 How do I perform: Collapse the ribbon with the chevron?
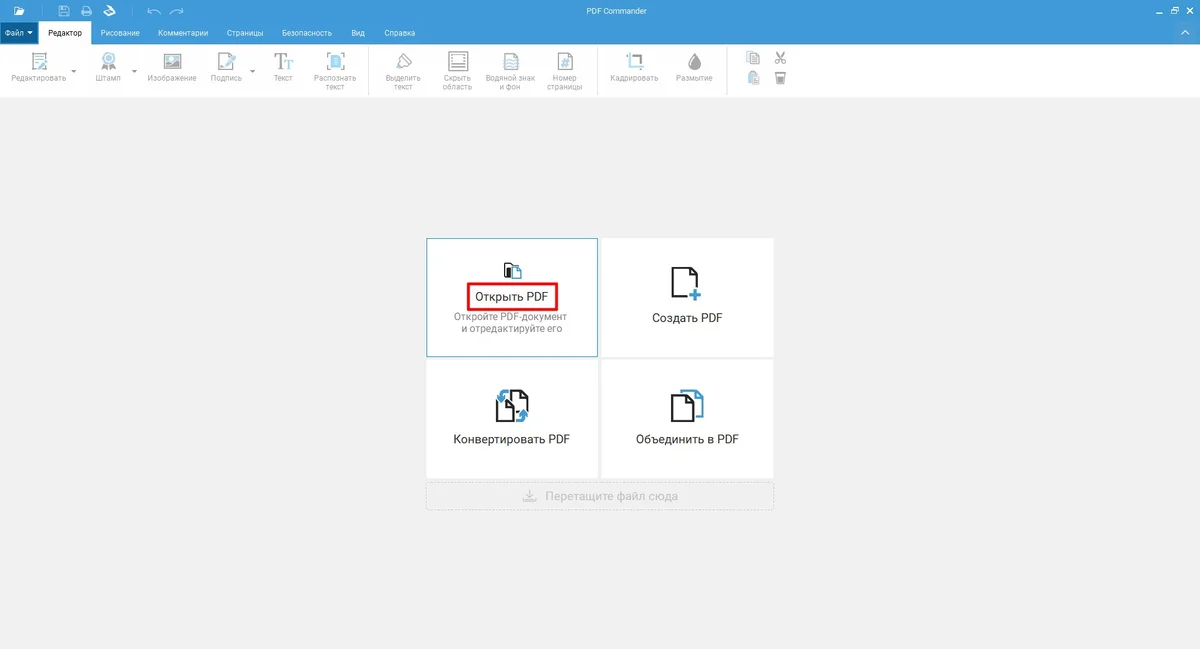[x=1185, y=33]
